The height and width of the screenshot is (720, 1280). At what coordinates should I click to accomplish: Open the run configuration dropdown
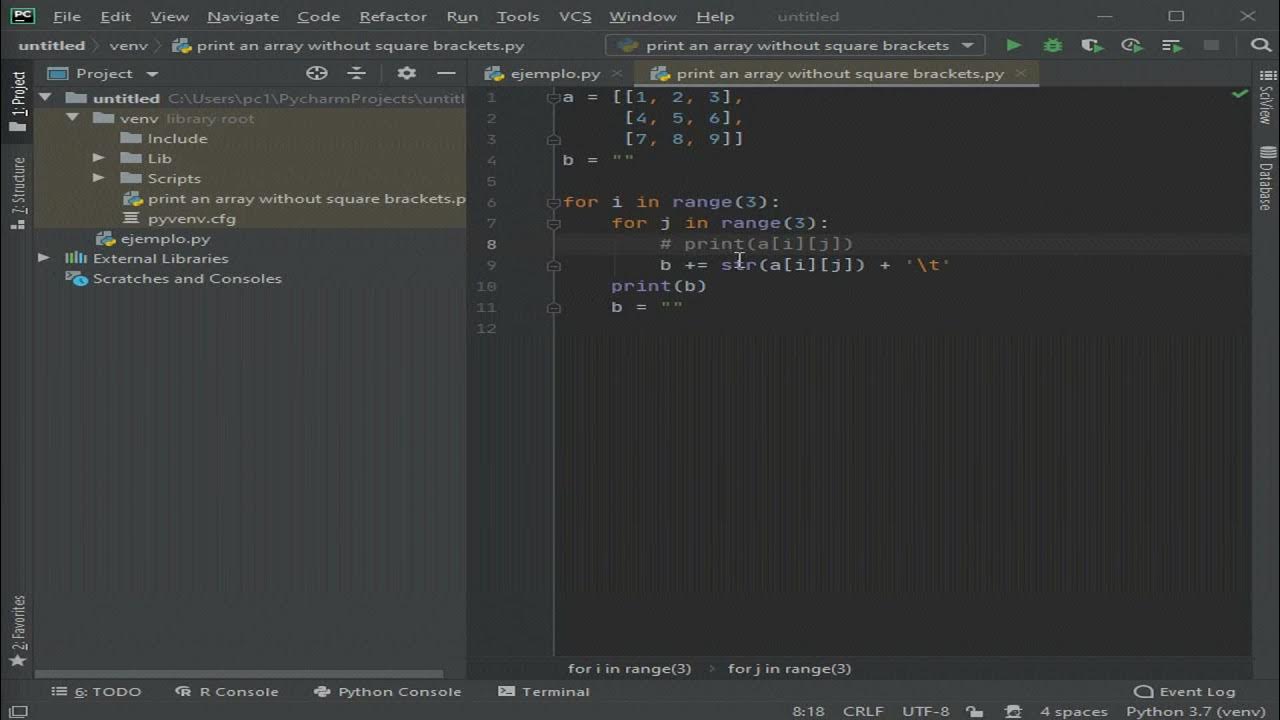click(x=795, y=45)
